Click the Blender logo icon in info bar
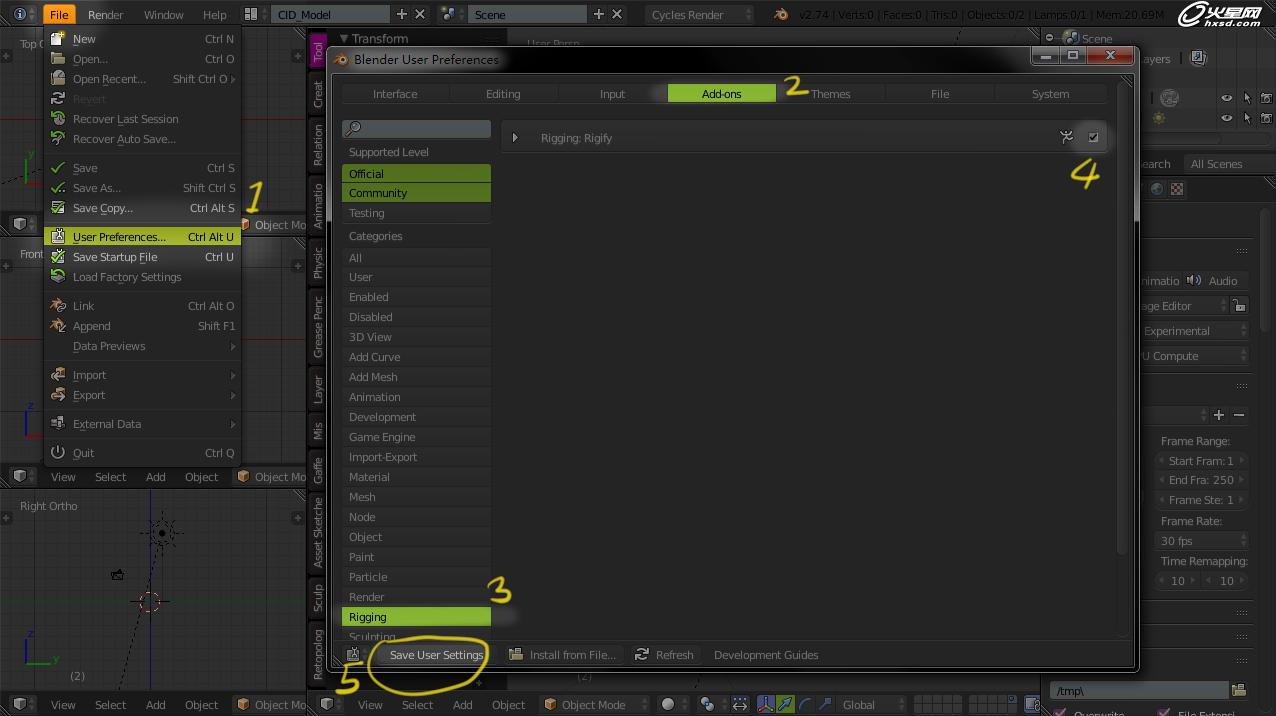This screenshot has width=1276, height=716. tap(781, 15)
